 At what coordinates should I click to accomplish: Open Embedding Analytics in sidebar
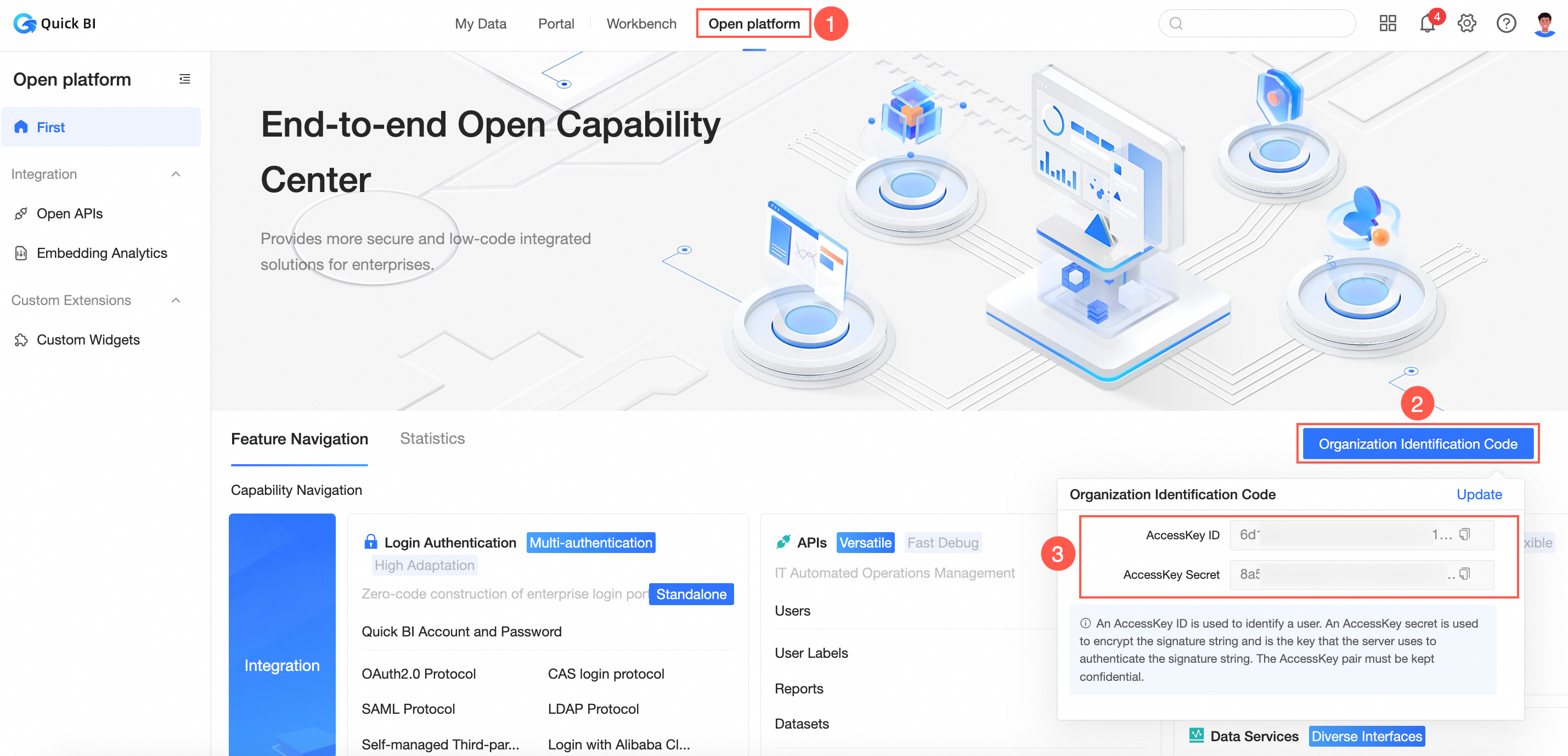101,253
